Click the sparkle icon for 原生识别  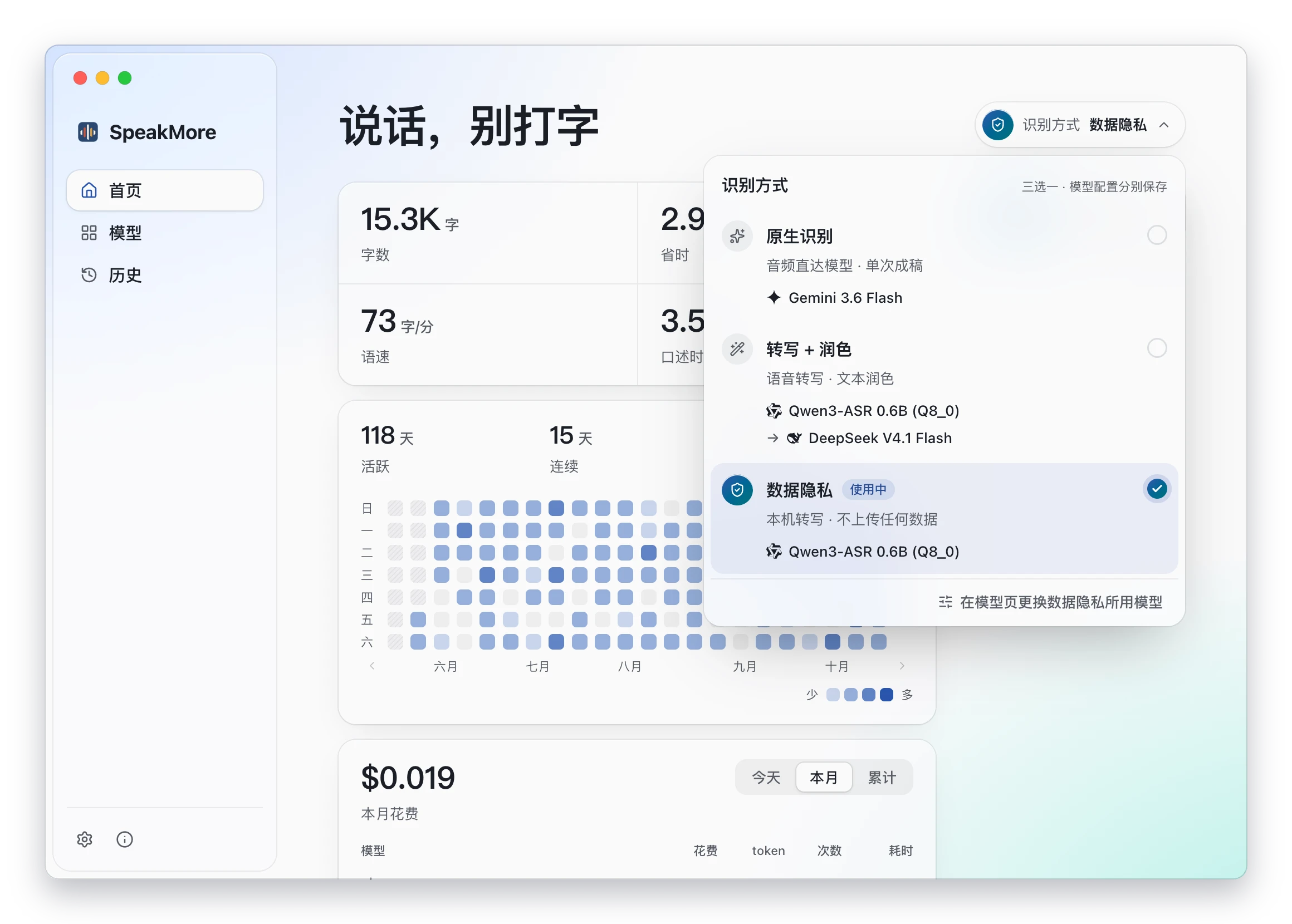tap(737, 236)
